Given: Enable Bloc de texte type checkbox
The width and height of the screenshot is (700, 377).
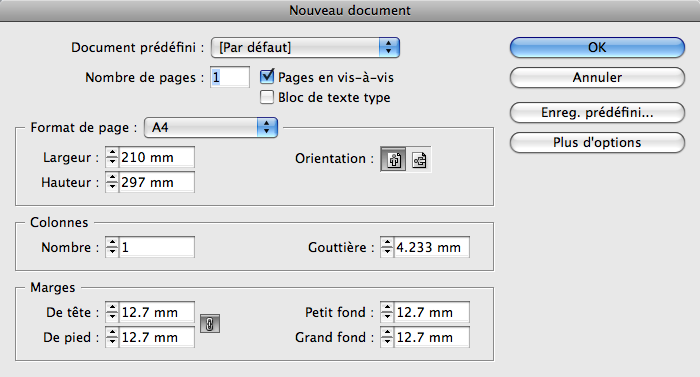Looking at the screenshot, I should coord(267,97).
